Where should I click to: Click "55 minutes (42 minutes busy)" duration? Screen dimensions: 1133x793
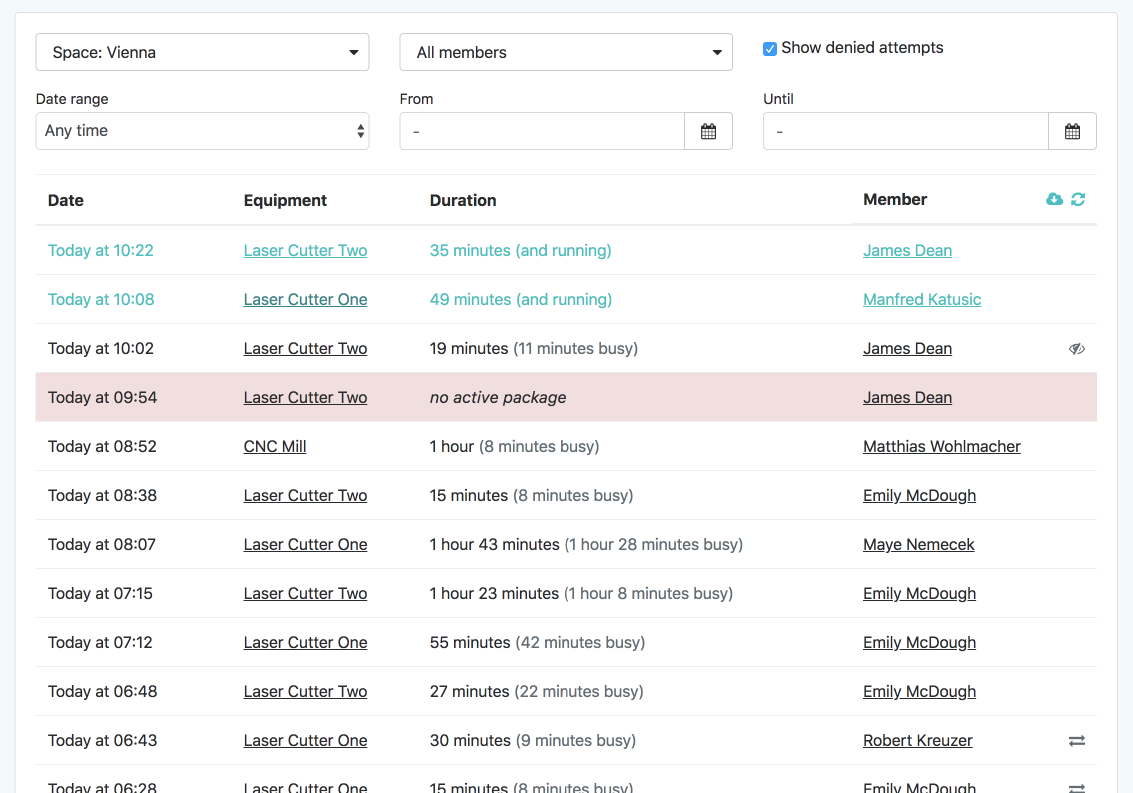(537, 643)
